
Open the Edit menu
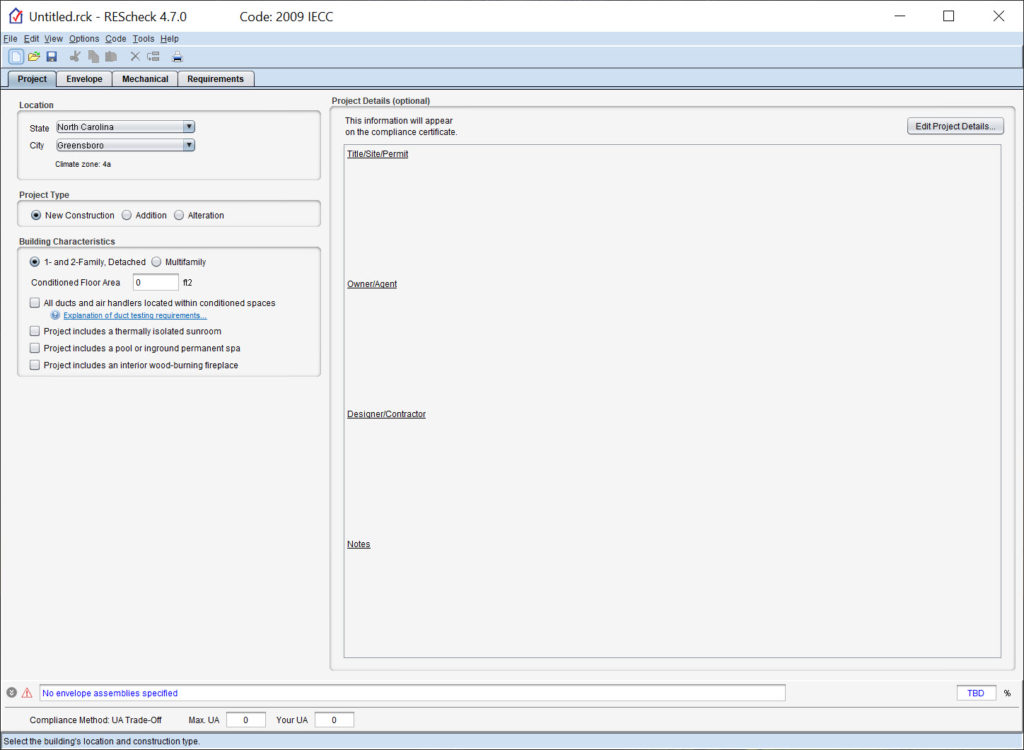[31, 39]
